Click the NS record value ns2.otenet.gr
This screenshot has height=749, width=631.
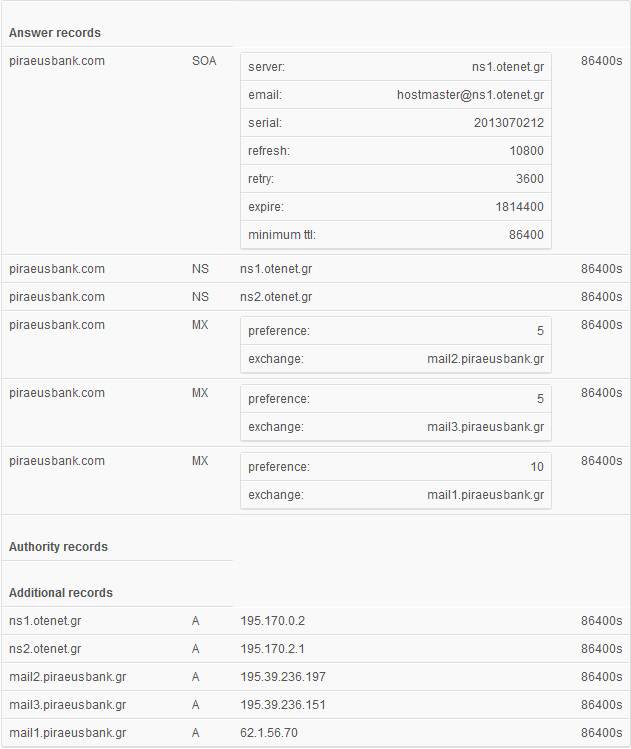coord(276,297)
